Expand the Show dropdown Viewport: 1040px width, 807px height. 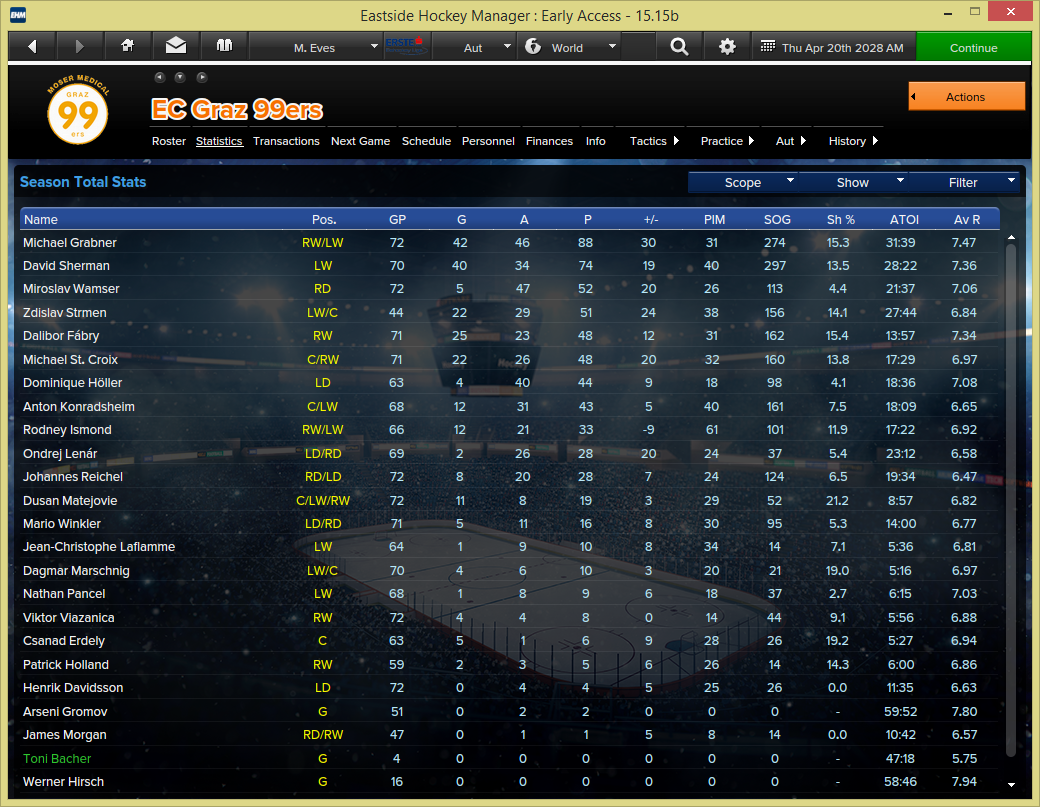853,182
